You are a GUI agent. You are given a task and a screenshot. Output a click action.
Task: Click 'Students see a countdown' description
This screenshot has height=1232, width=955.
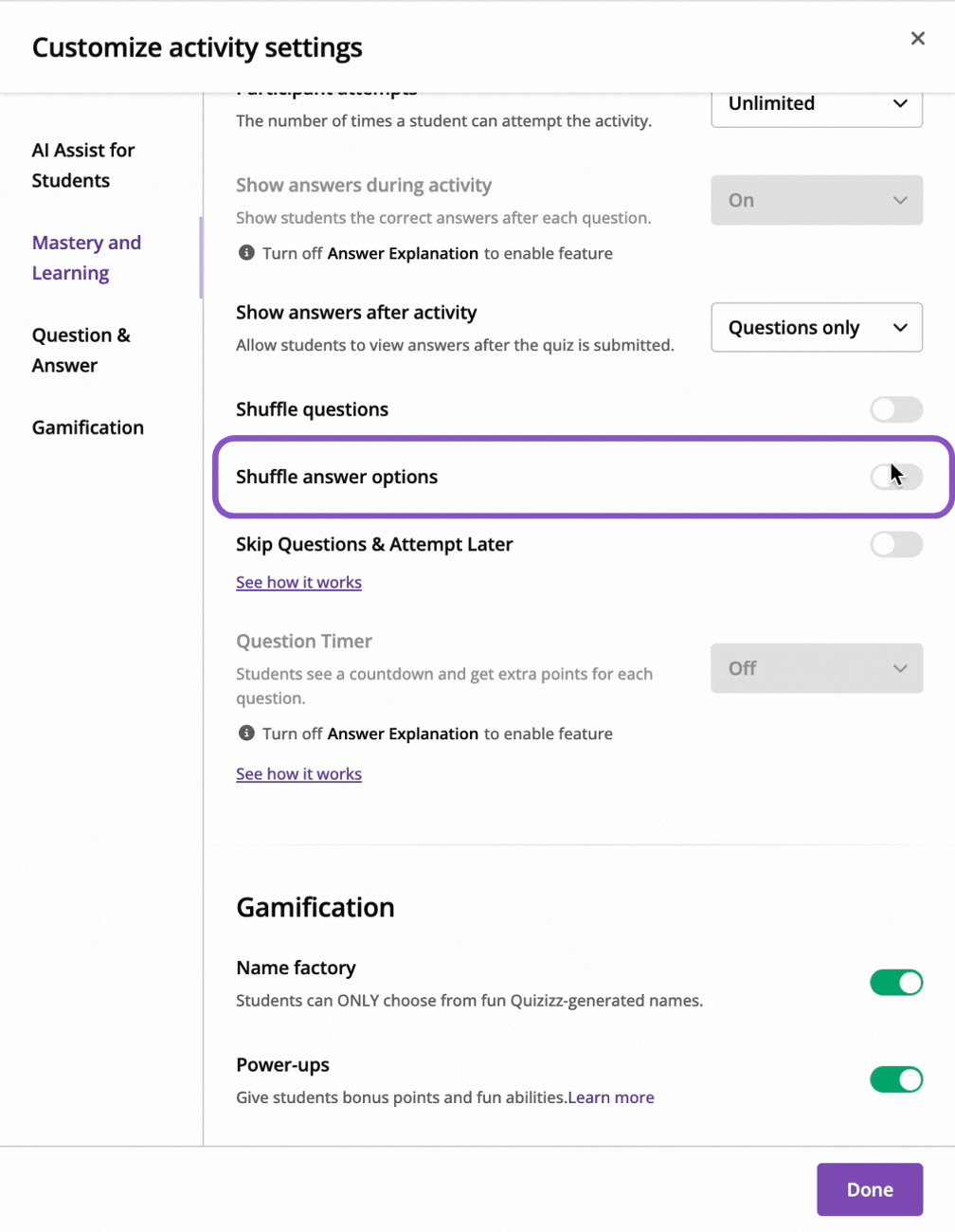click(444, 686)
